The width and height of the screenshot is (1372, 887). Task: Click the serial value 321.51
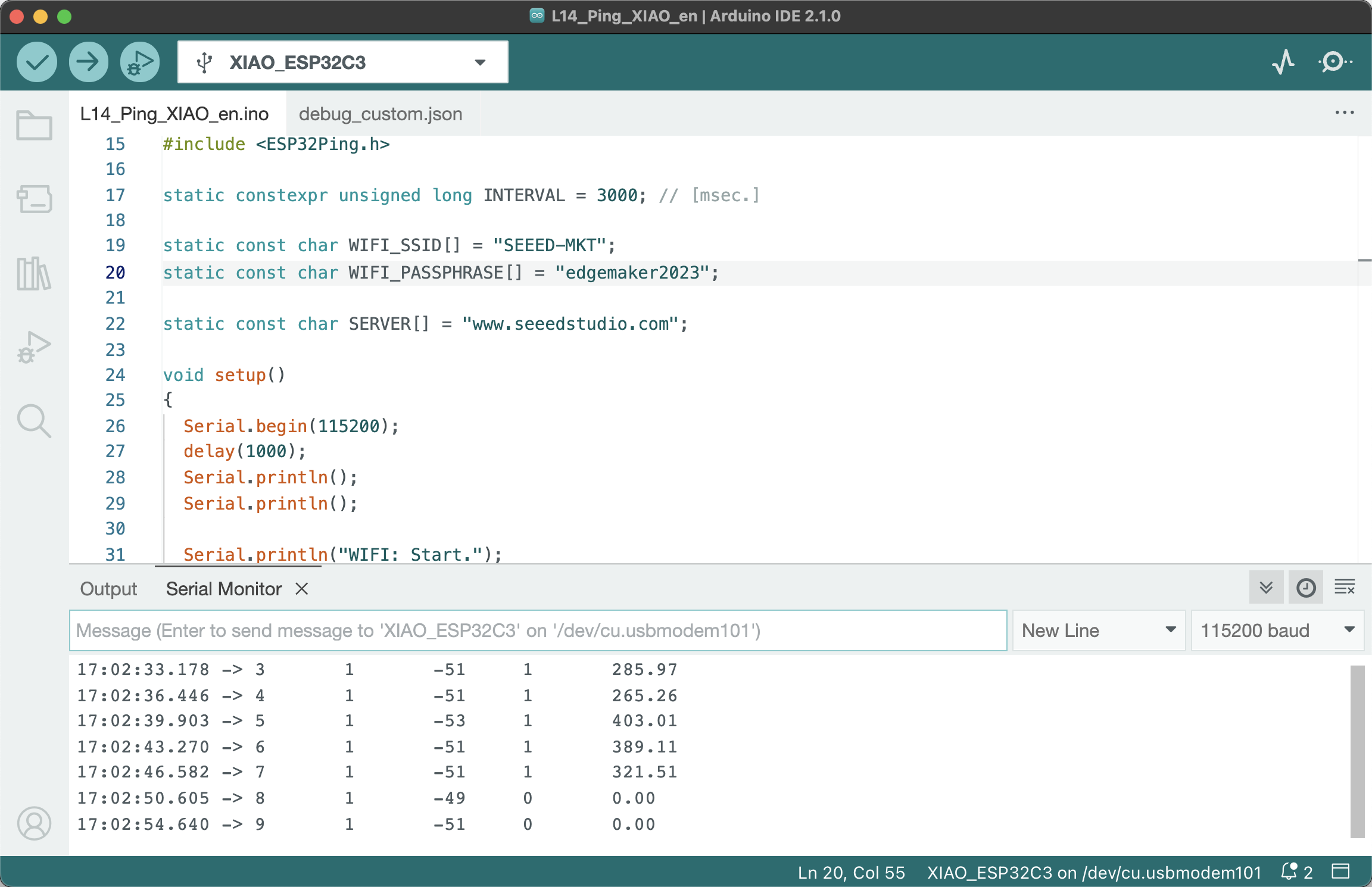(645, 772)
